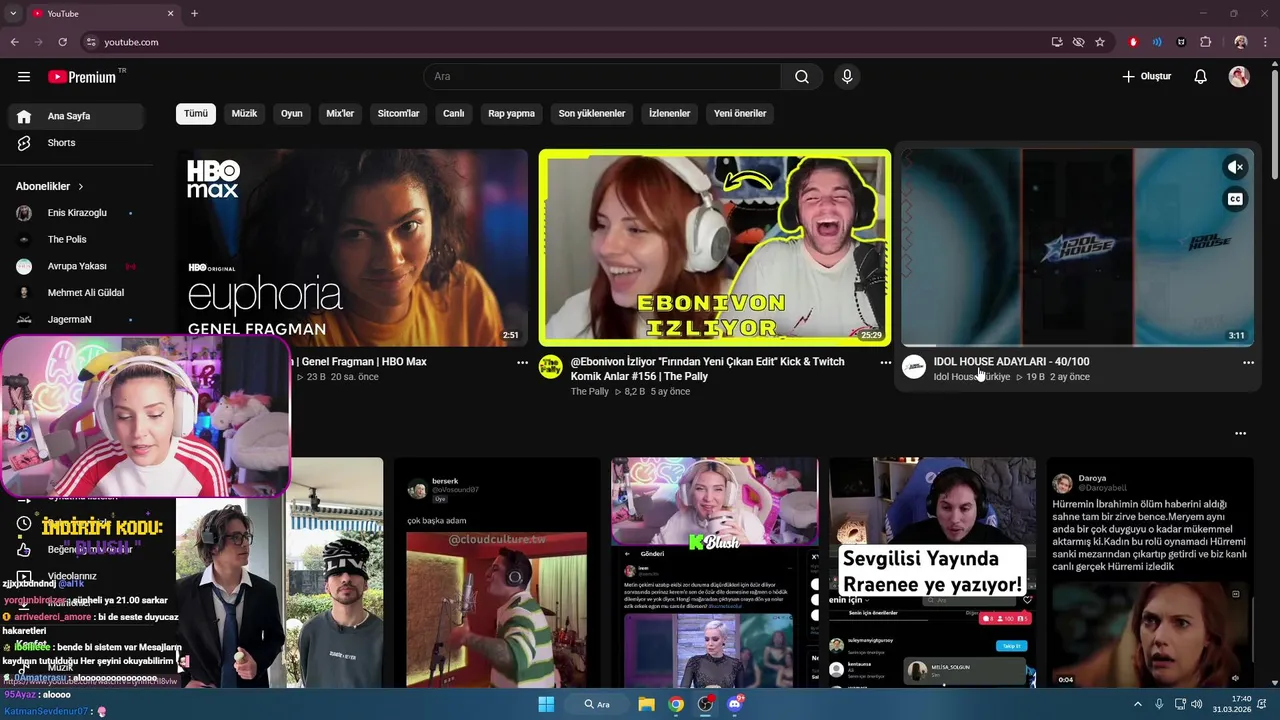Bookmark page with star icon
Screen dimensions: 1280x720
1100,42
